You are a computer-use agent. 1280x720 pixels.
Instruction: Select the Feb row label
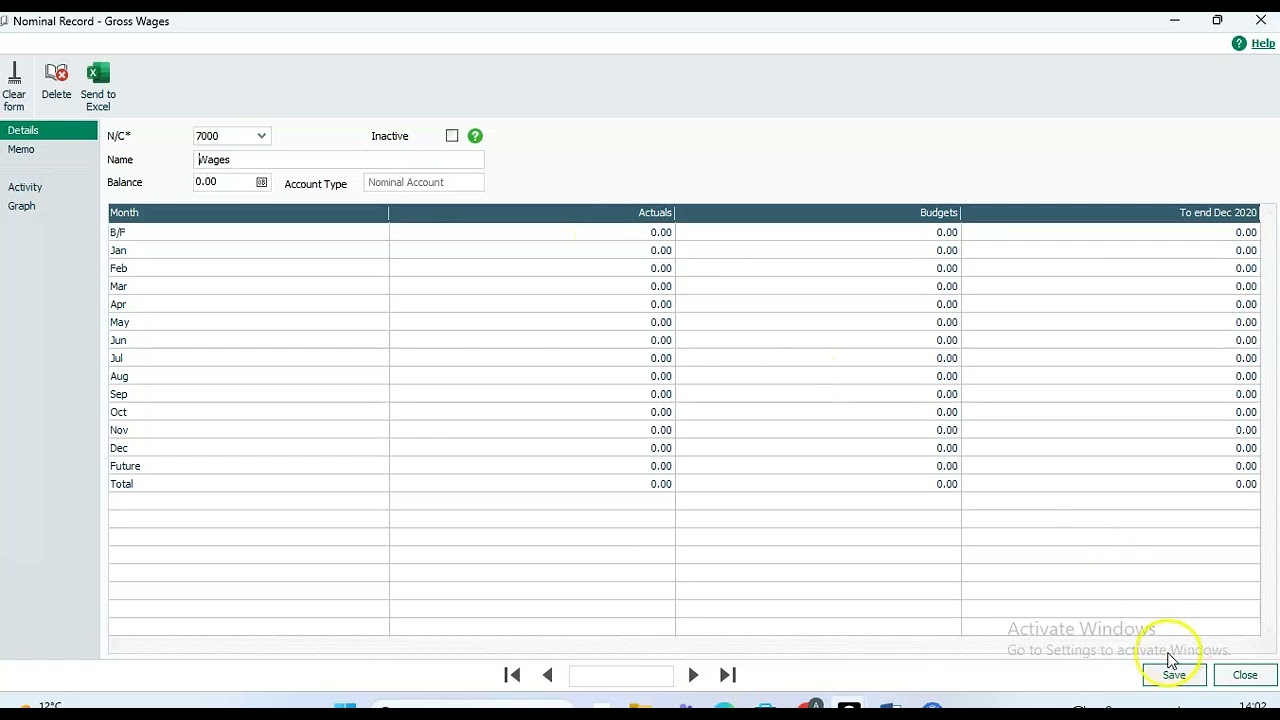pyautogui.click(x=118, y=268)
